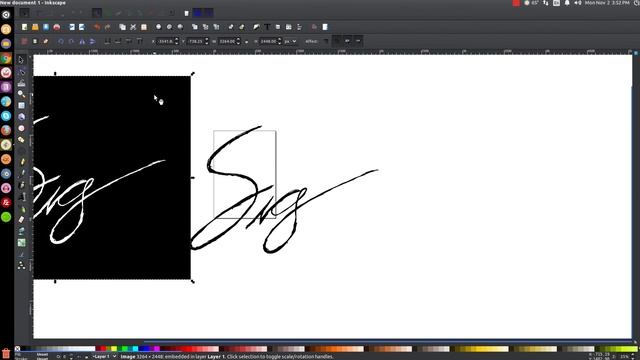Select the Gradient tool
The width and height of the screenshot is (640, 360).
[21, 242]
